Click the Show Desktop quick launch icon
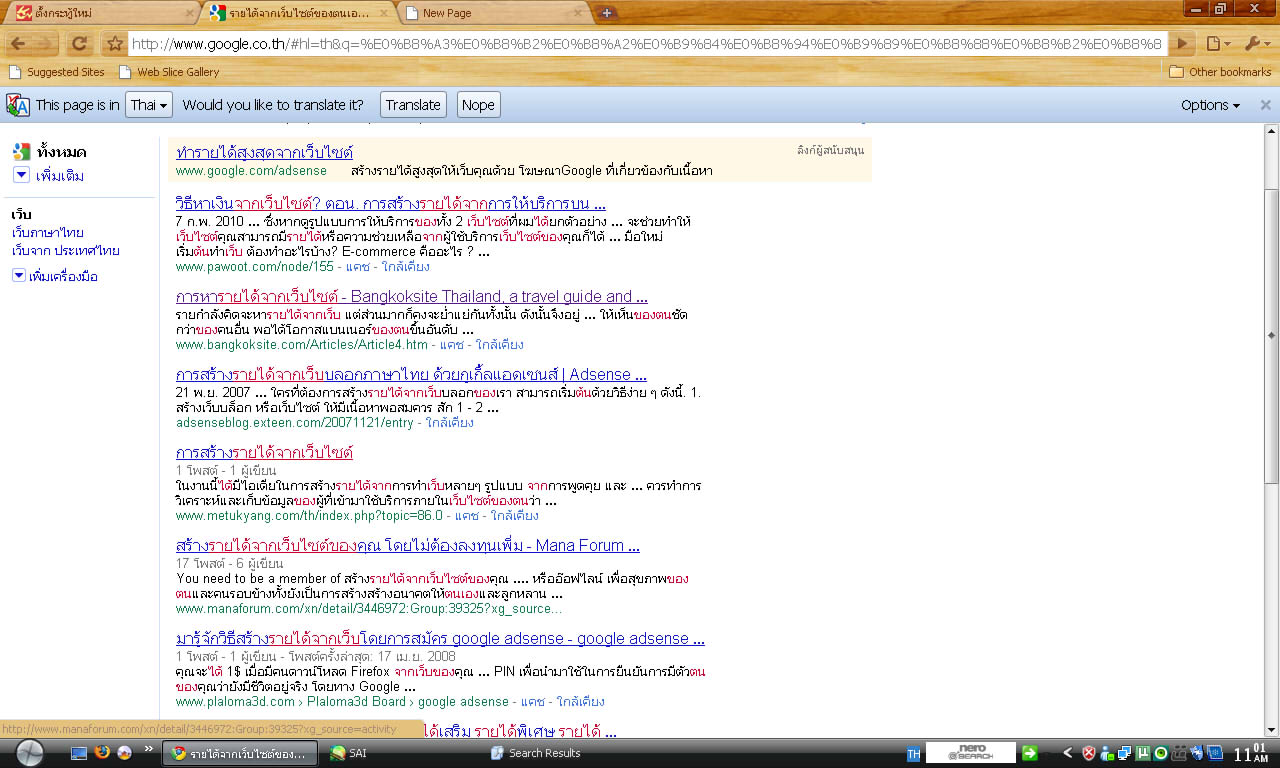Image resolution: width=1280 pixels, height=768 pixels. pos(78,753)
